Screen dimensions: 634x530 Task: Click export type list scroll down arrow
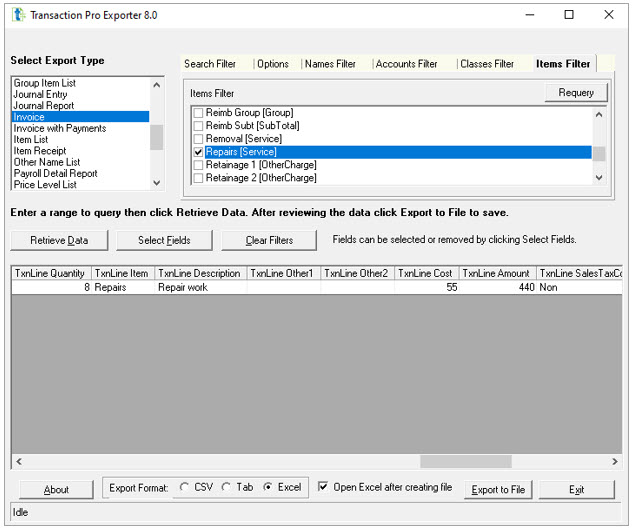[x=157, y=183]
